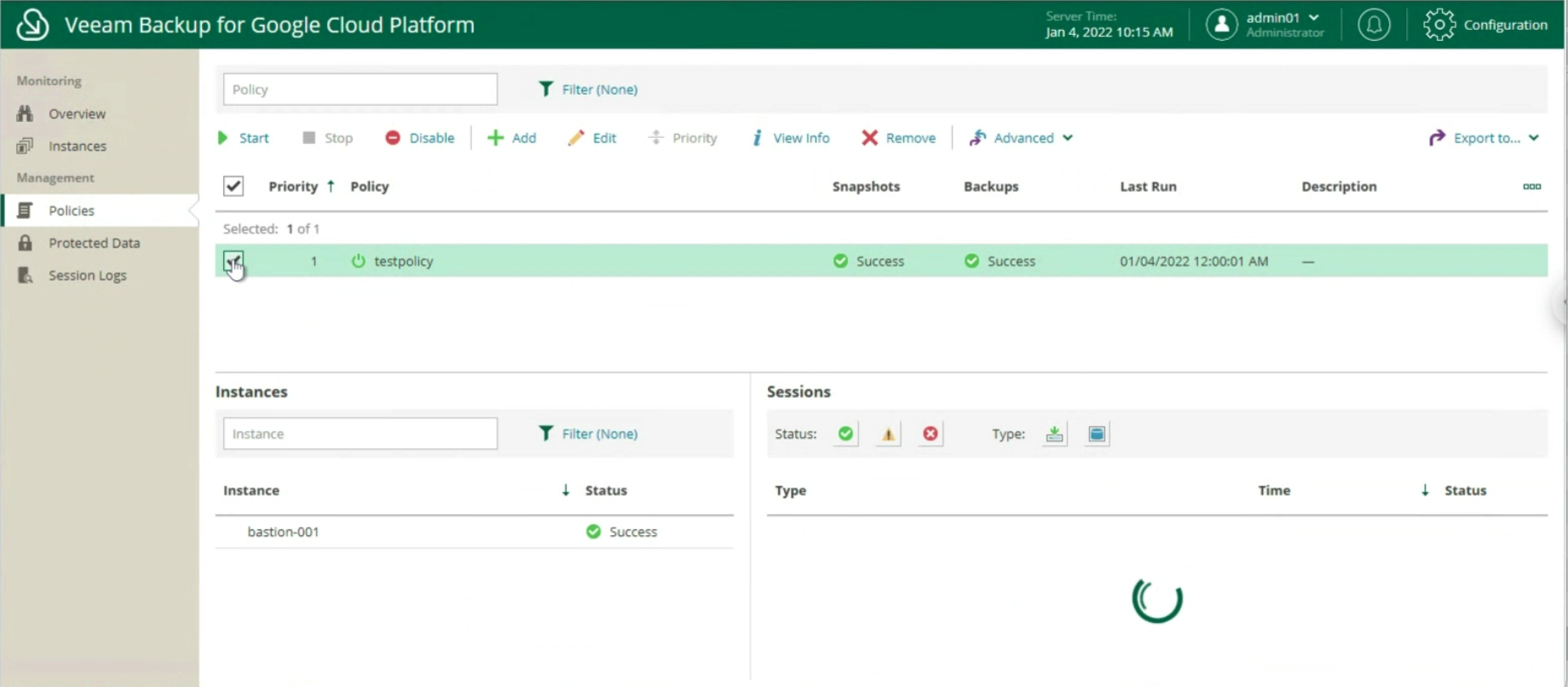The image size is (1568, 687).
Task: Click testpolicy power status icon
Action: [x=358, y=261]
